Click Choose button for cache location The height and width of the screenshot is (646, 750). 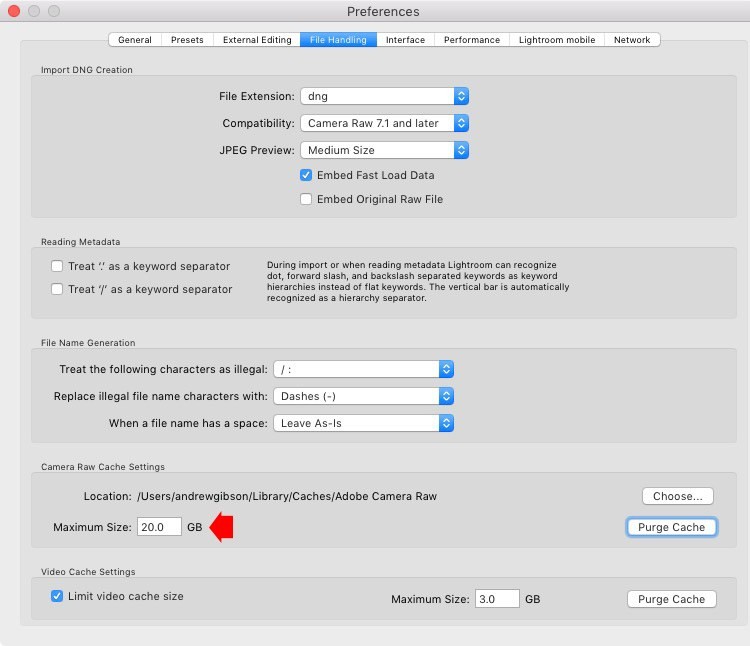click(677, 496)
